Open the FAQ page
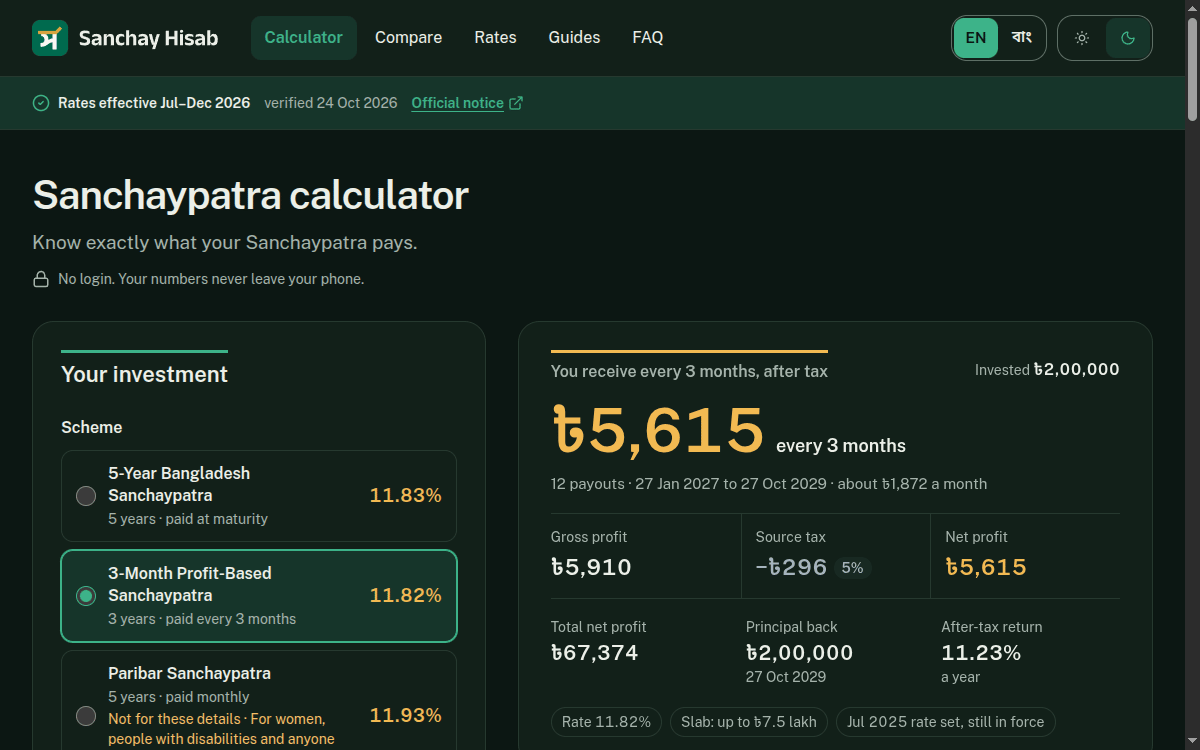Screen dimensions: 1200x750 648,38
